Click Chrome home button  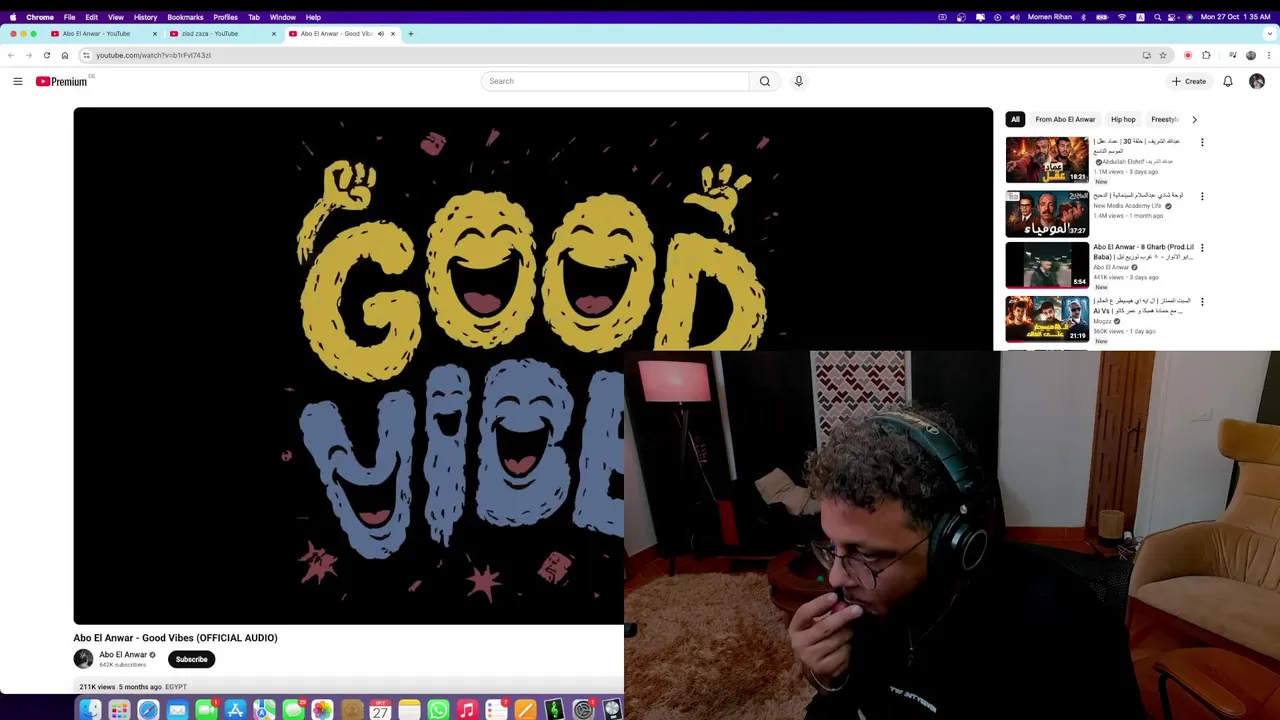65,55
